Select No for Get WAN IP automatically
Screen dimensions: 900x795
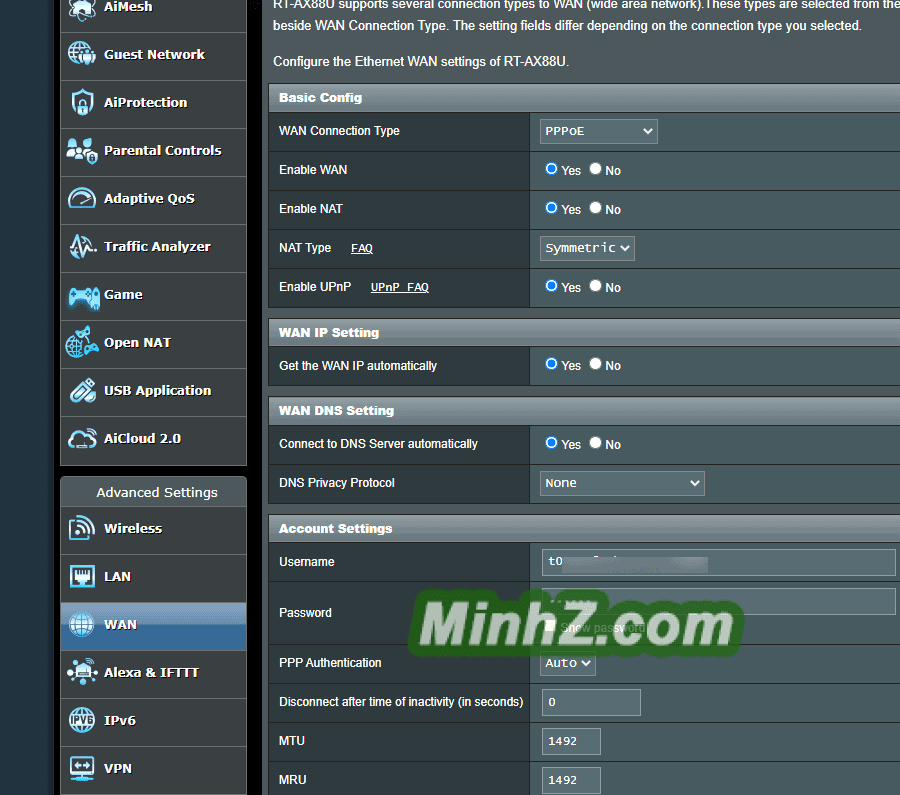point(595,364)
